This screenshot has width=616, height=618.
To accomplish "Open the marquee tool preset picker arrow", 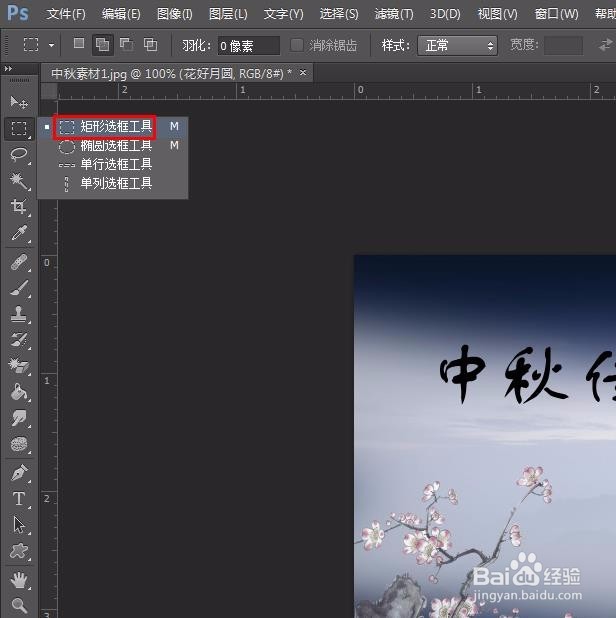I will click(52, 45).
